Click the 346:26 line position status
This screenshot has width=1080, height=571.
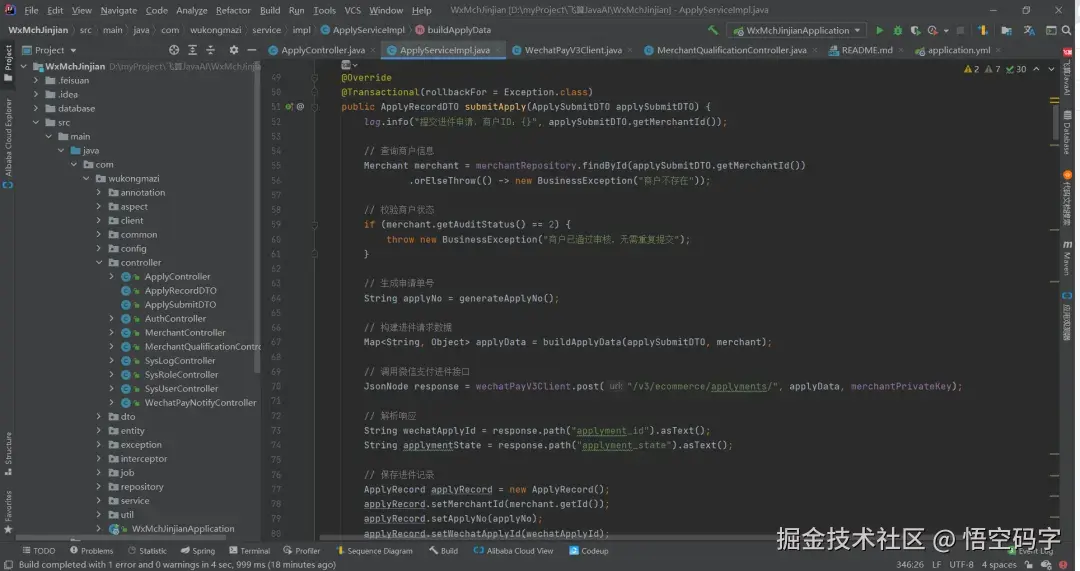(x=910, y=565)
